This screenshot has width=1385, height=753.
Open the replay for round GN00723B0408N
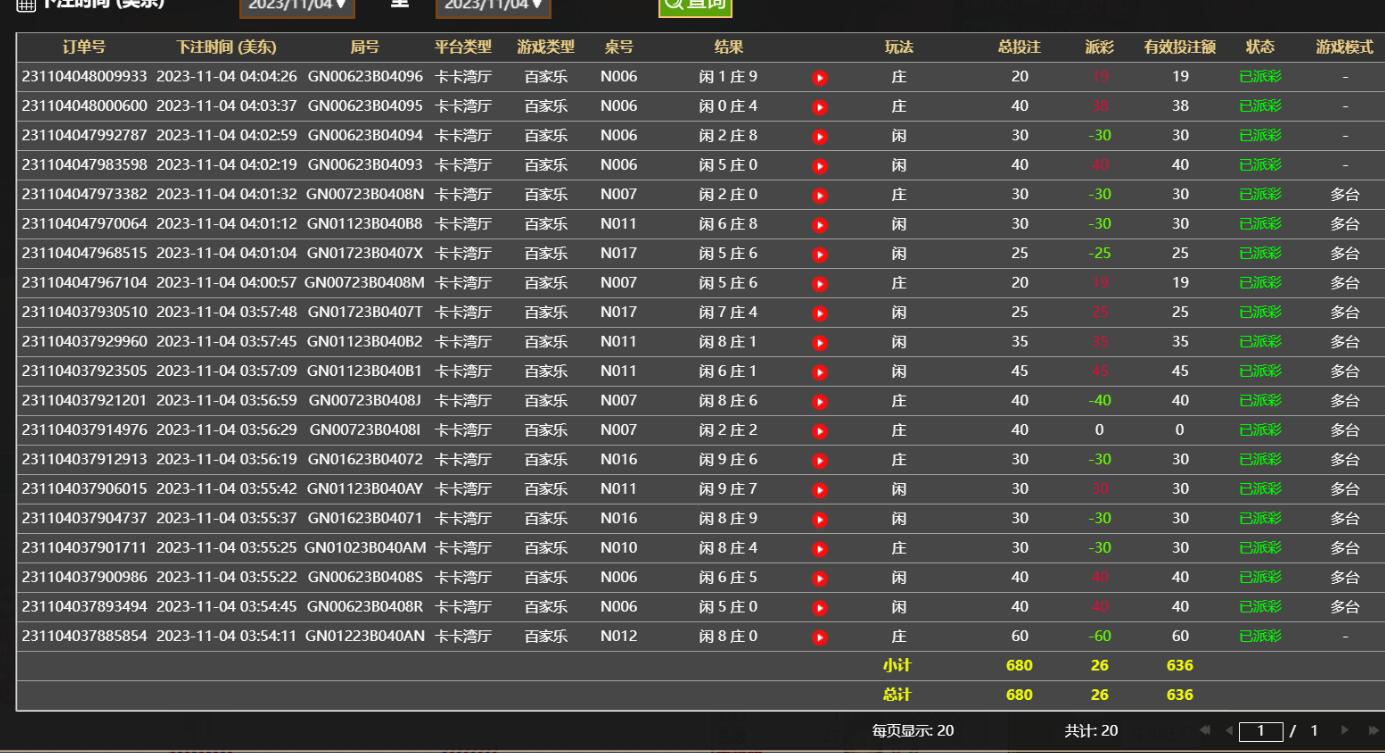point(820,195)
